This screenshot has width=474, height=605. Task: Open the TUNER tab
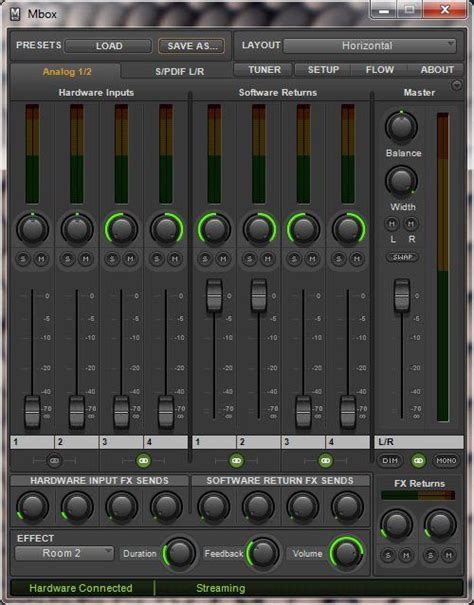tap(264, 70)
